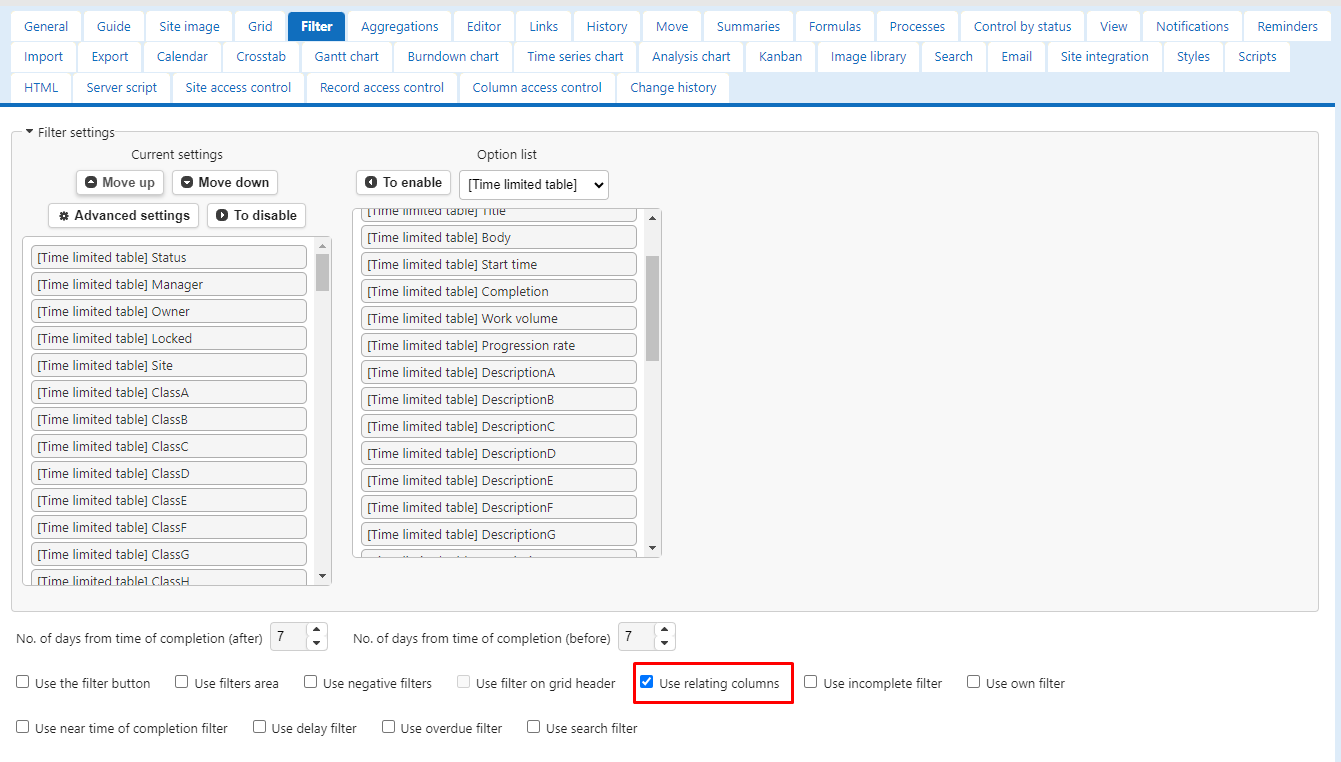Select ClassC in Current settings list
Screen dimensions: 1341x762
169,447
